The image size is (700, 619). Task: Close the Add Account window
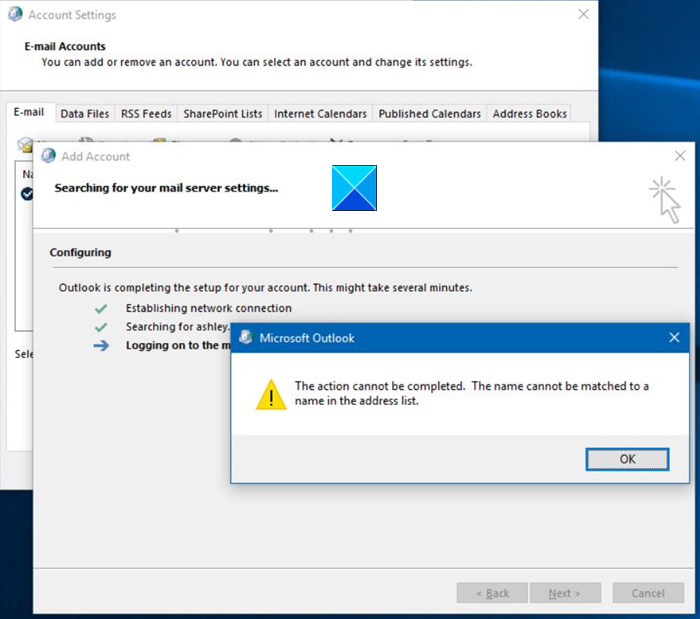click(680, 156)
